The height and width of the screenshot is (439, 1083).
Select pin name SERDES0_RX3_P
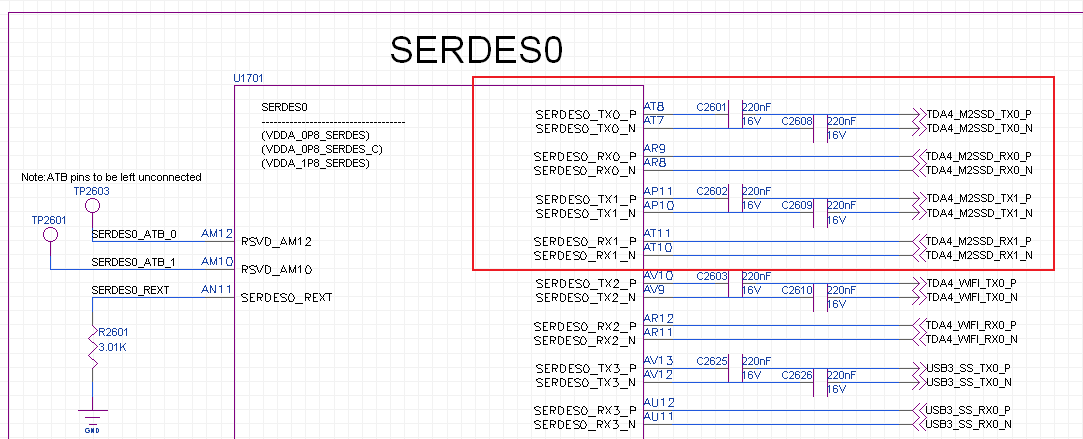tap(586, 411)
